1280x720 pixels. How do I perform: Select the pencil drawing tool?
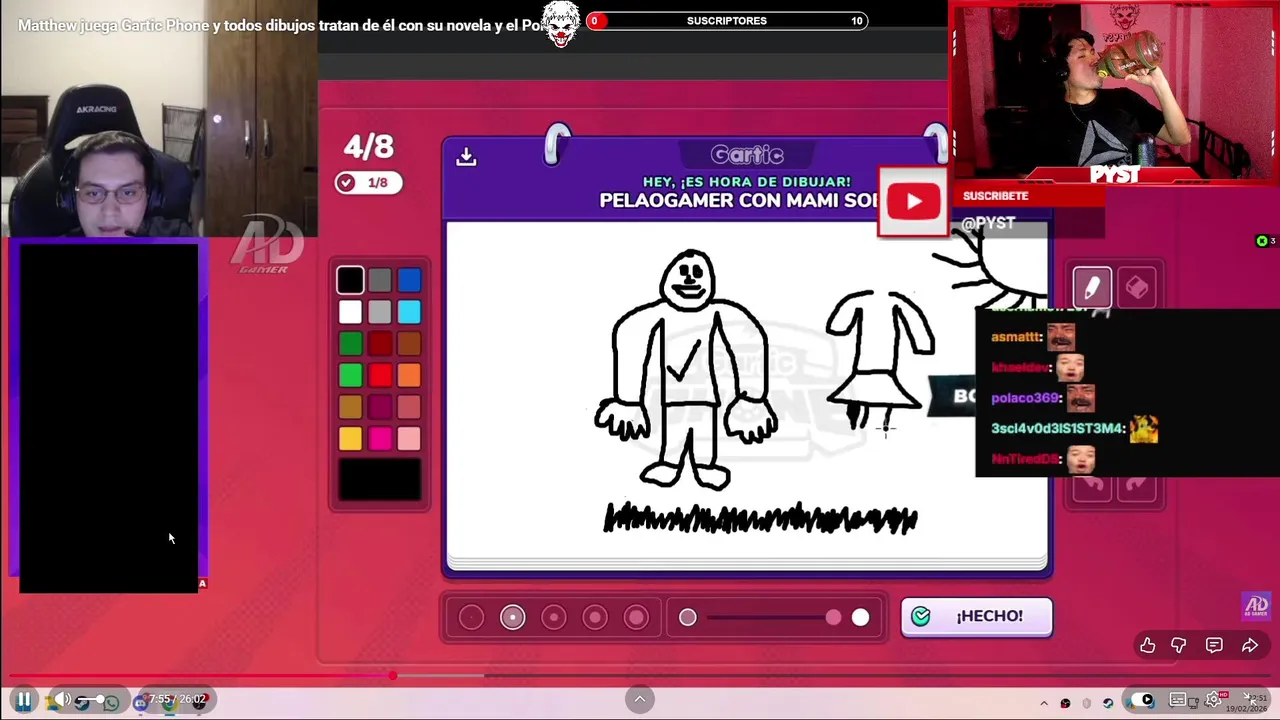pyautogui.click(x=1092, y=288)
